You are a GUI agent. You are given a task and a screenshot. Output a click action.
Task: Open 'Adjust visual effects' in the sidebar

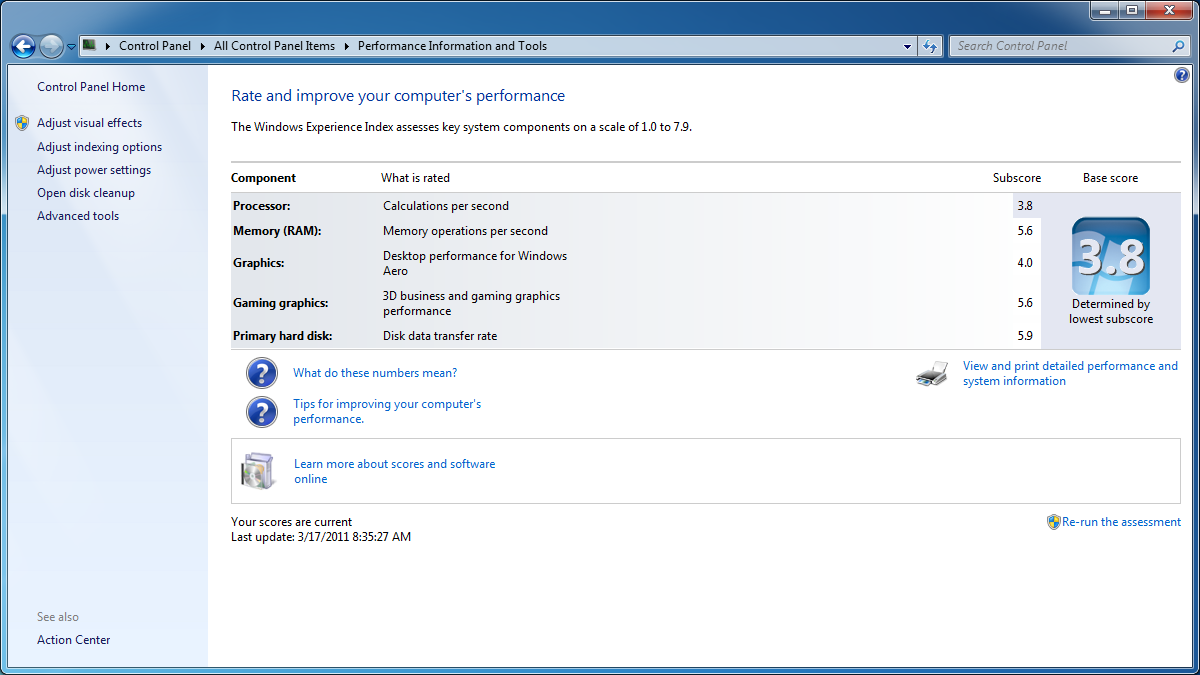click(89, 123)
